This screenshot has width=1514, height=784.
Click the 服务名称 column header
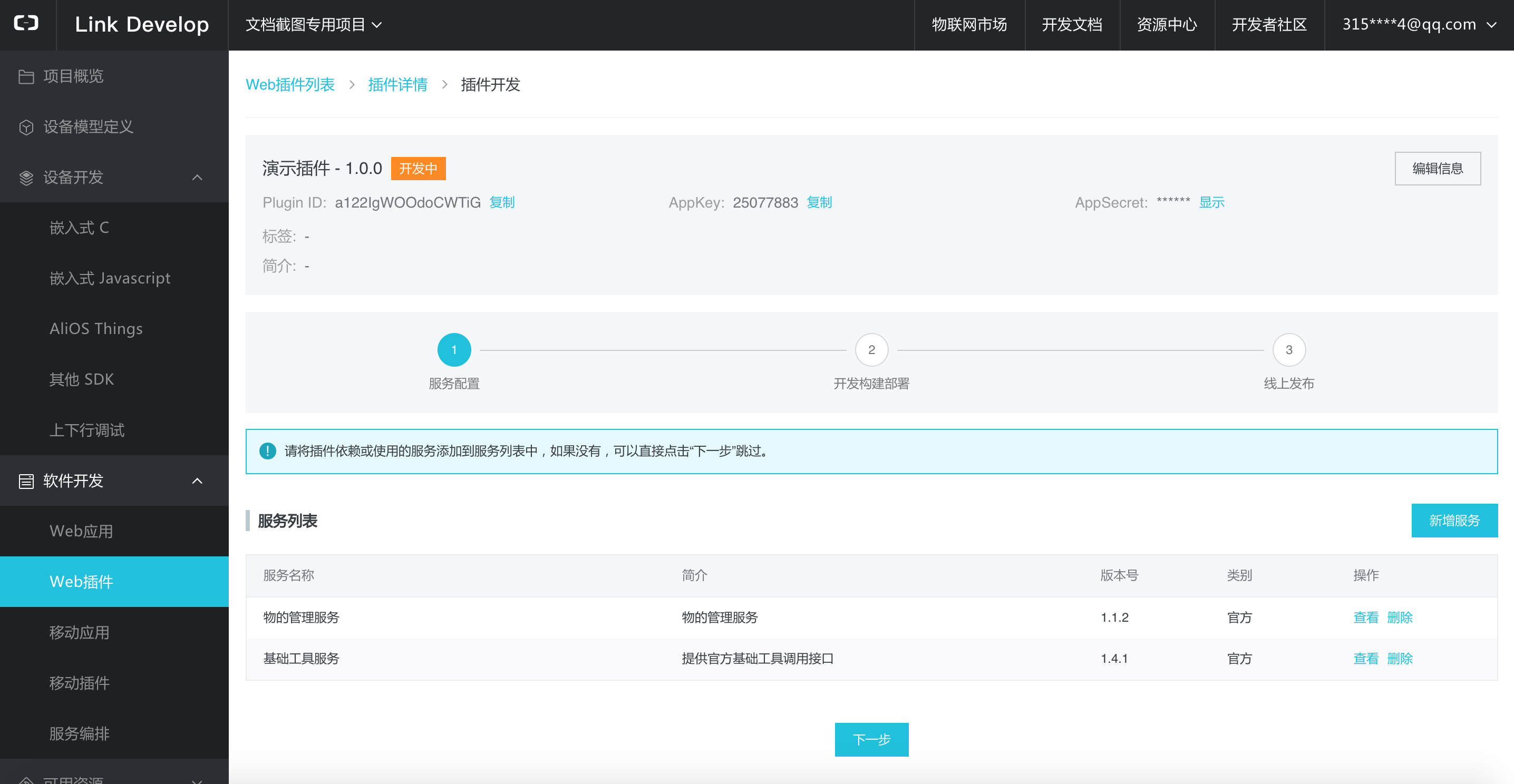pyautogui.click(x=288, y=575)
